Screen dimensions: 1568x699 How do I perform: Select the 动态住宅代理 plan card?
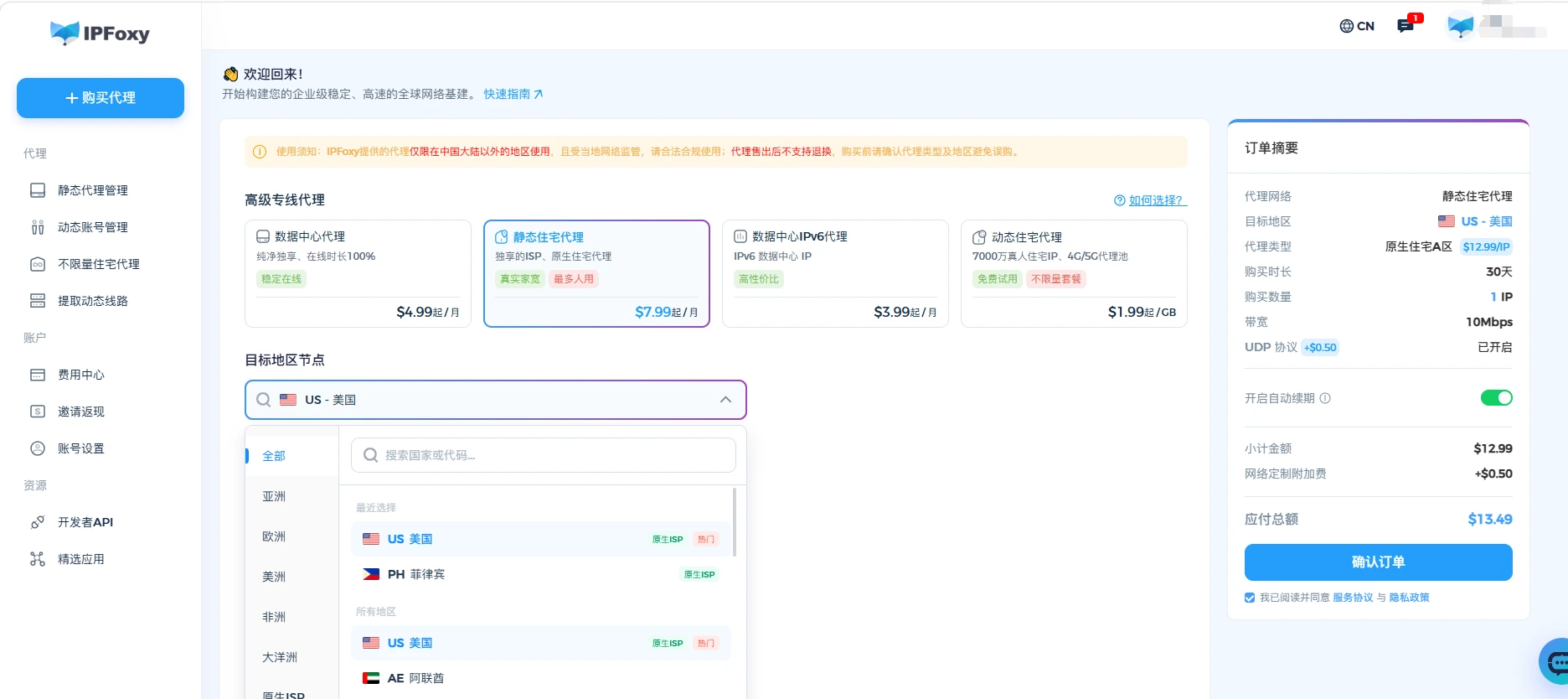[x=1074, y=273]
